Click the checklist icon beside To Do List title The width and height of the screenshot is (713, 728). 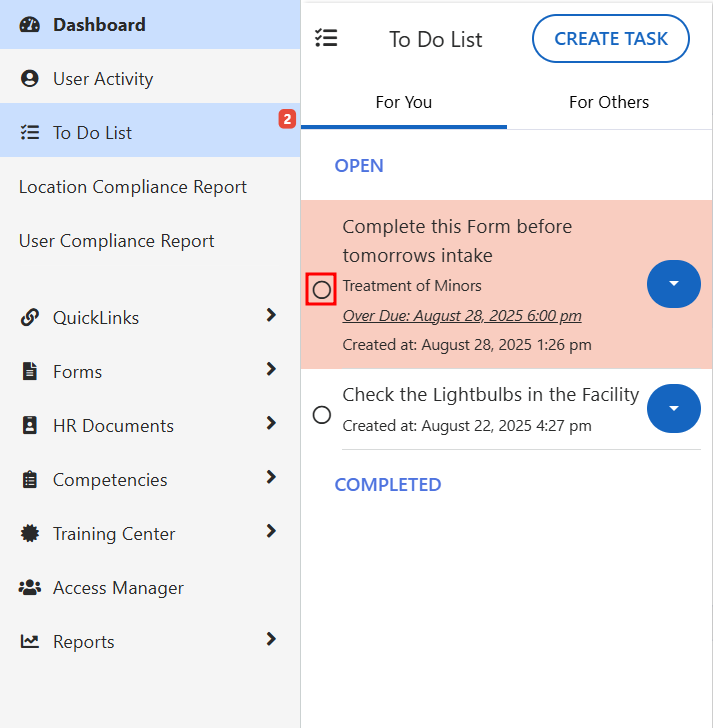(x=326, y=39)
